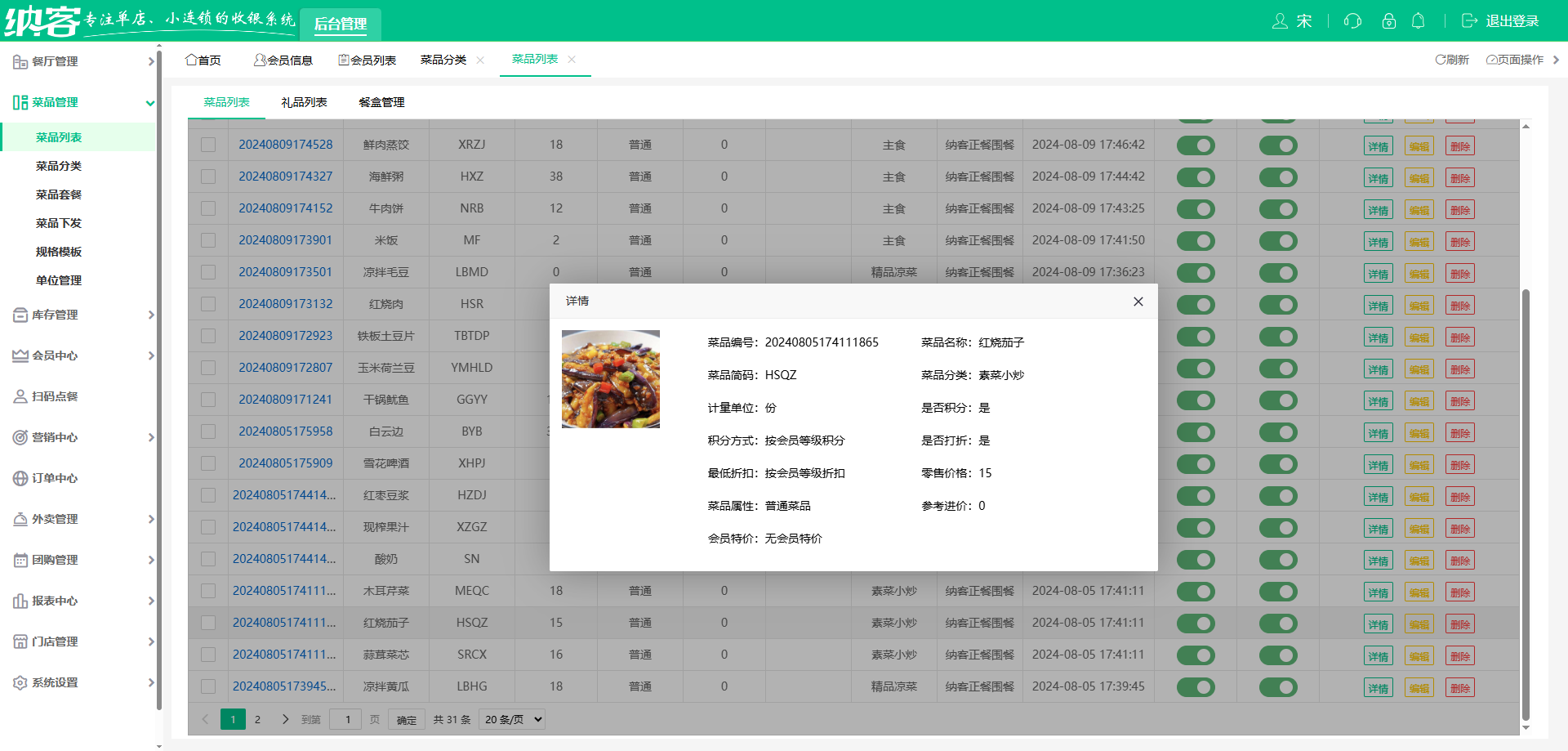
Task: Click the dish photo in the 详情 dialog
Action: [x=610, y=379]
